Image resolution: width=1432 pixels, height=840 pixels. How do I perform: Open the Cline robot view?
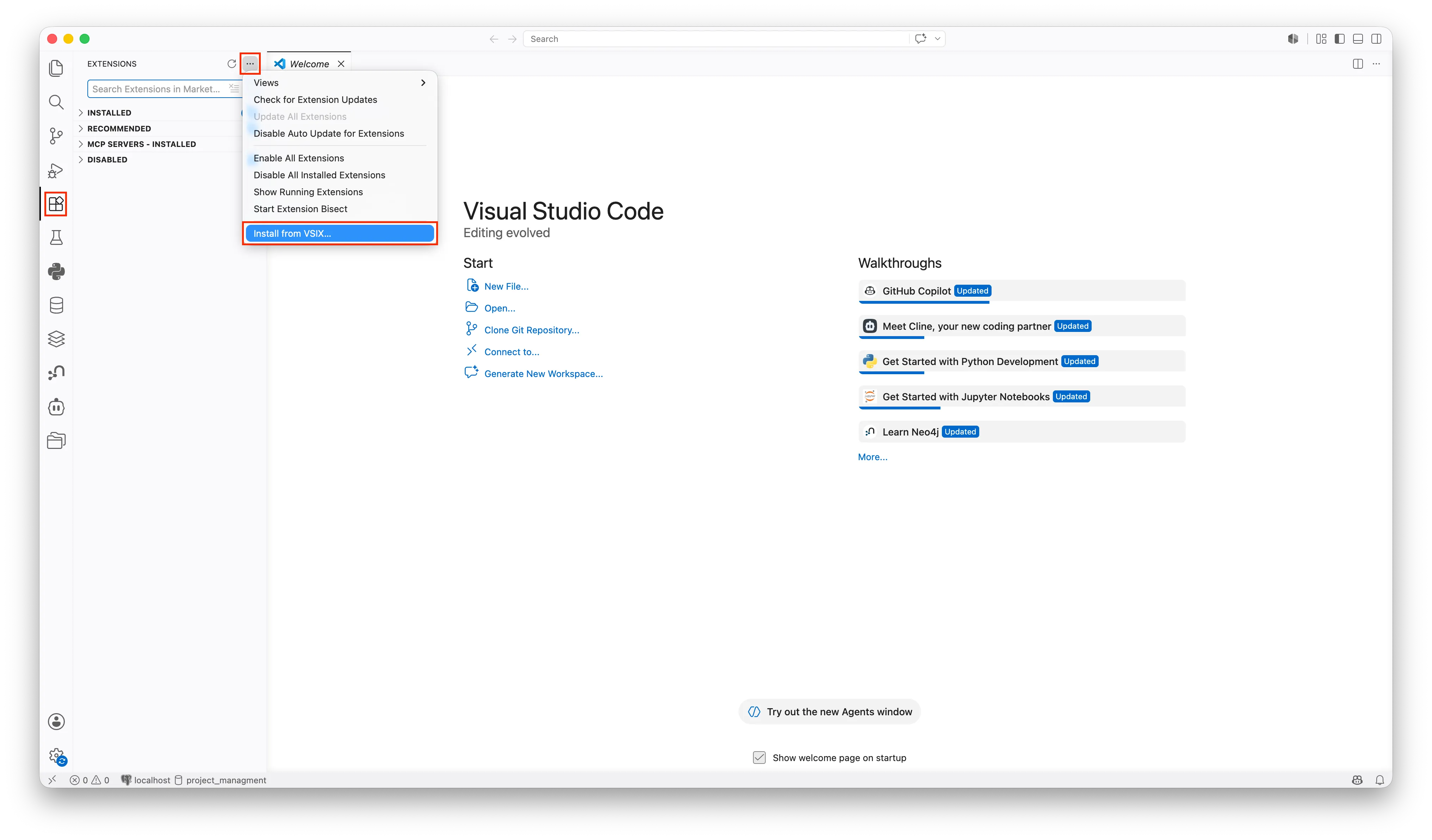[x=56, y=407]
